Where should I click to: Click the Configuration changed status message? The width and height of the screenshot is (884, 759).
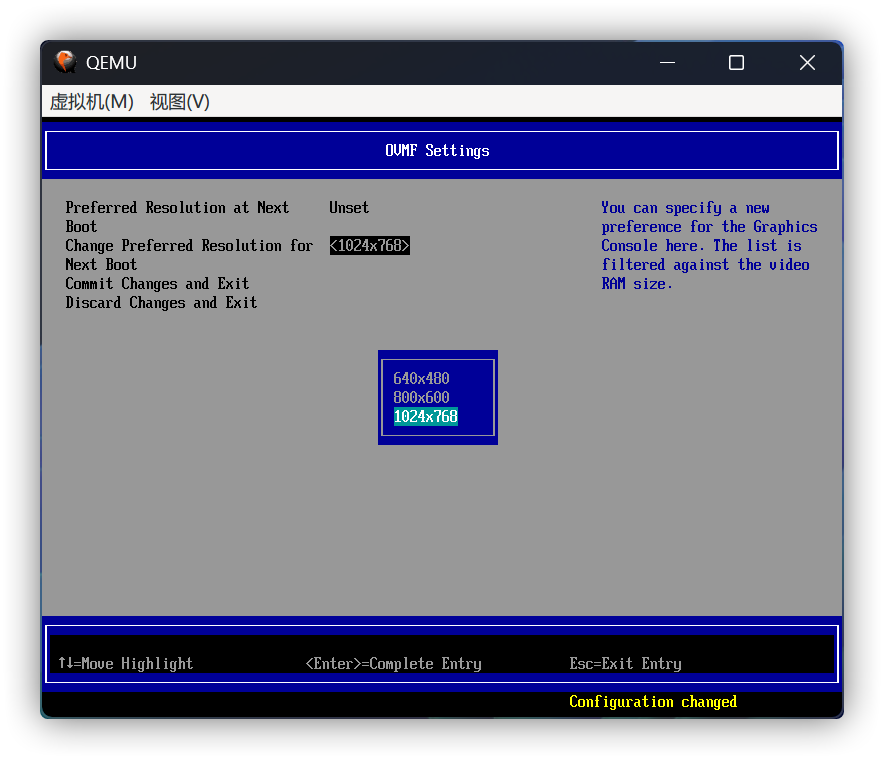653,702
